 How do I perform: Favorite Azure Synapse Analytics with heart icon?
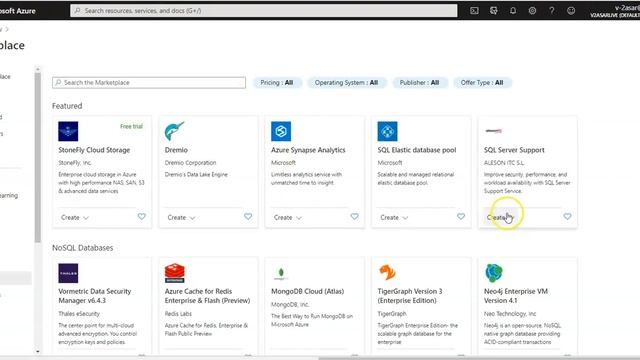354,216
